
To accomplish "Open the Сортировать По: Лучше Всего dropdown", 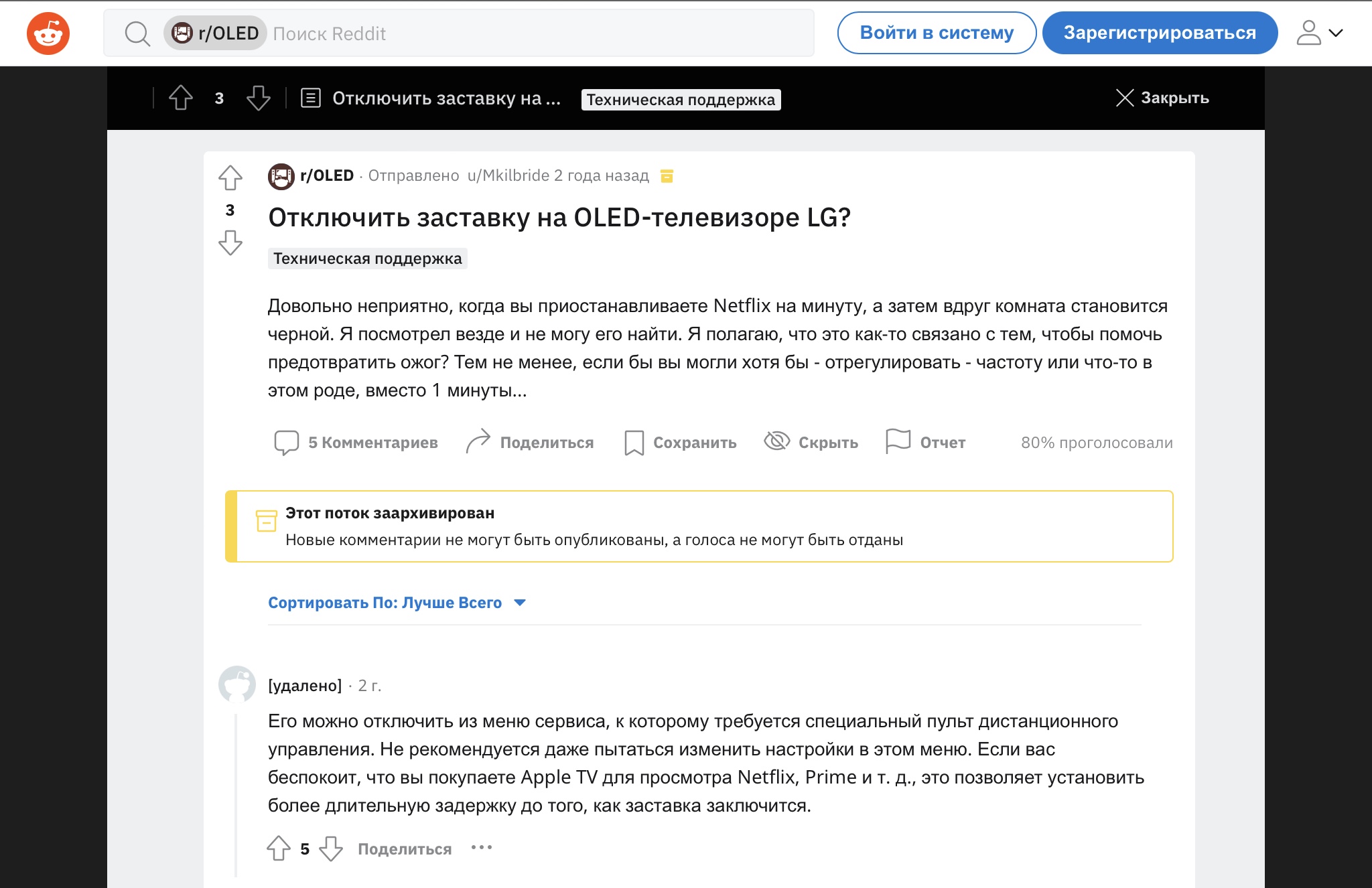I will point(397,603).
